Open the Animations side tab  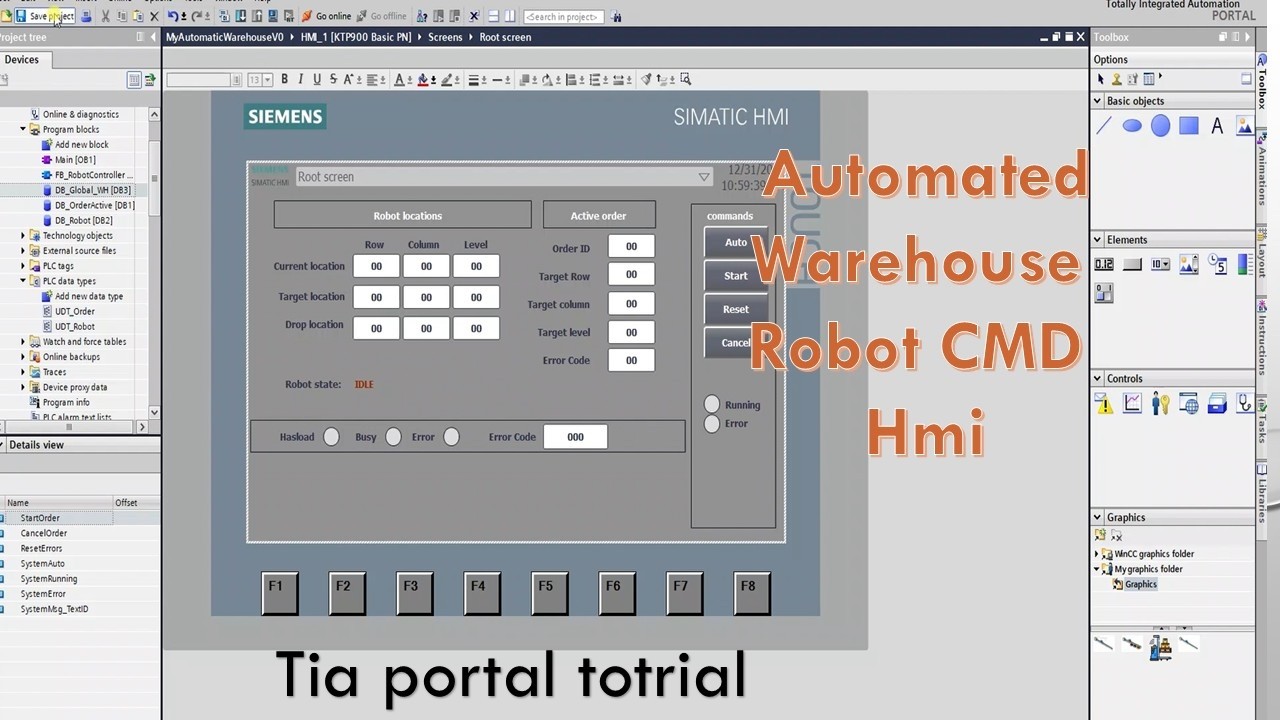(1262, 176)
